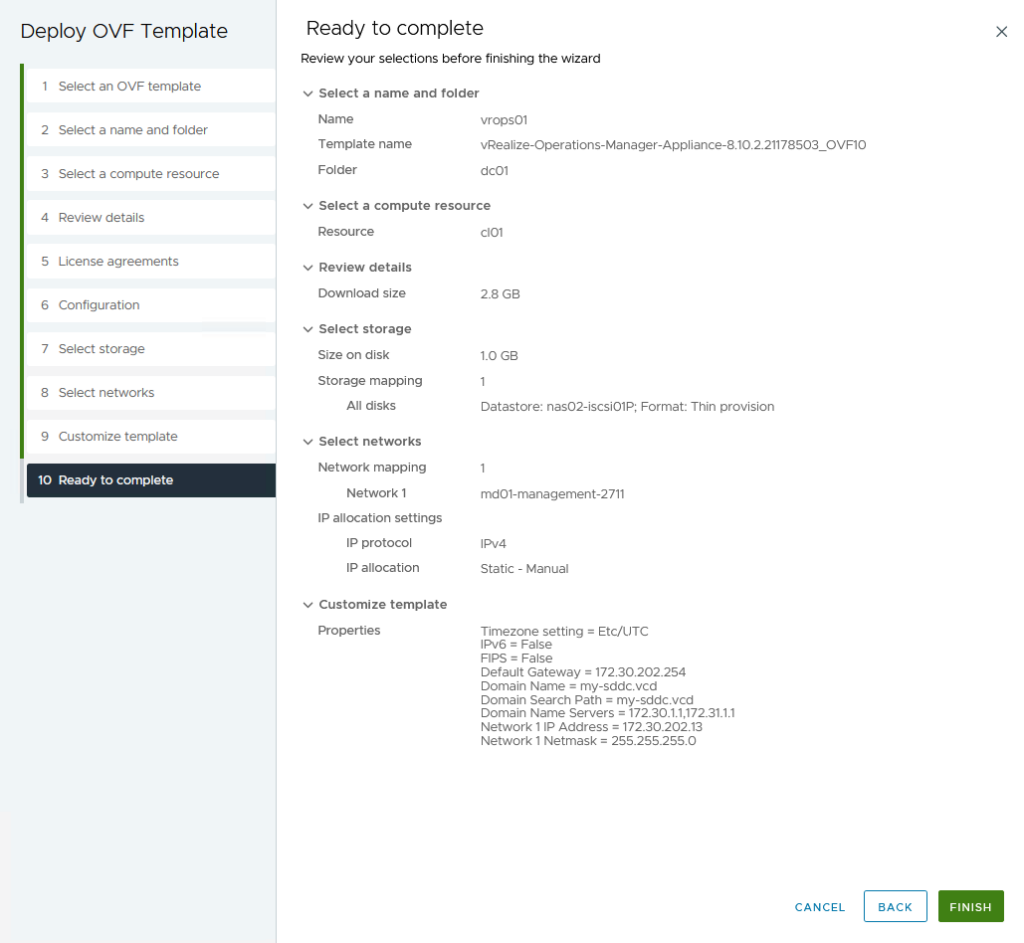Go to step 1 Select an OVF template
1024x943 pixels.
pyautogui.click(x=130, y=86)
